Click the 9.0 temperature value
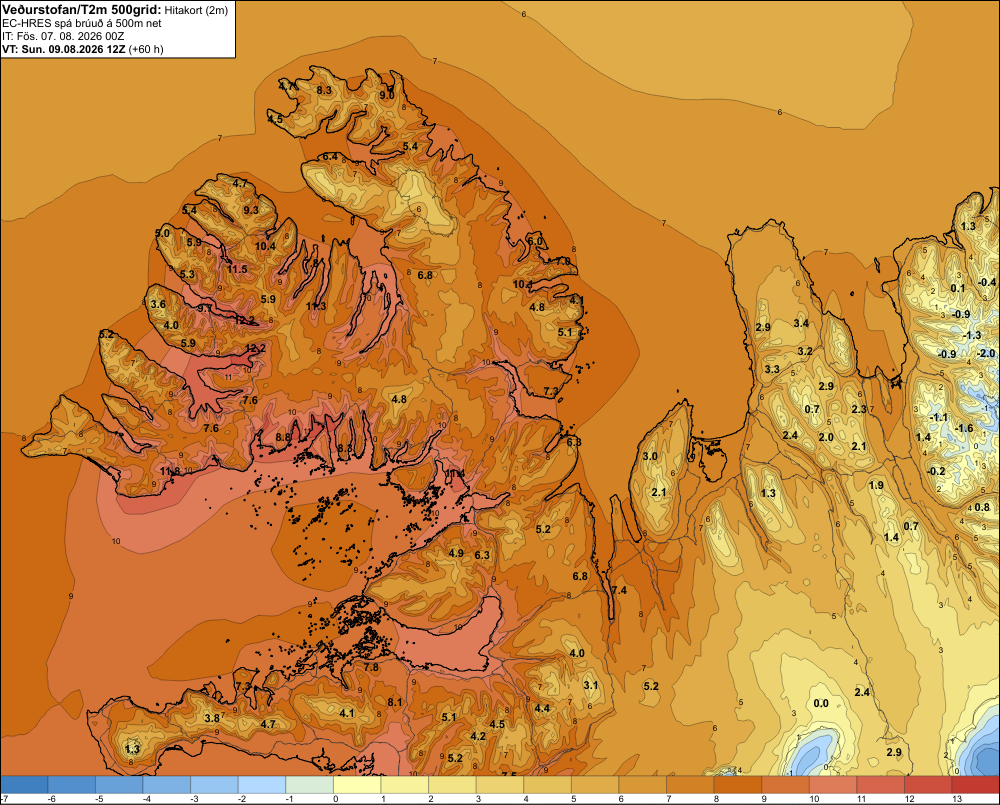The height and width of the screenshot is (805, 1000). point(386,95)
